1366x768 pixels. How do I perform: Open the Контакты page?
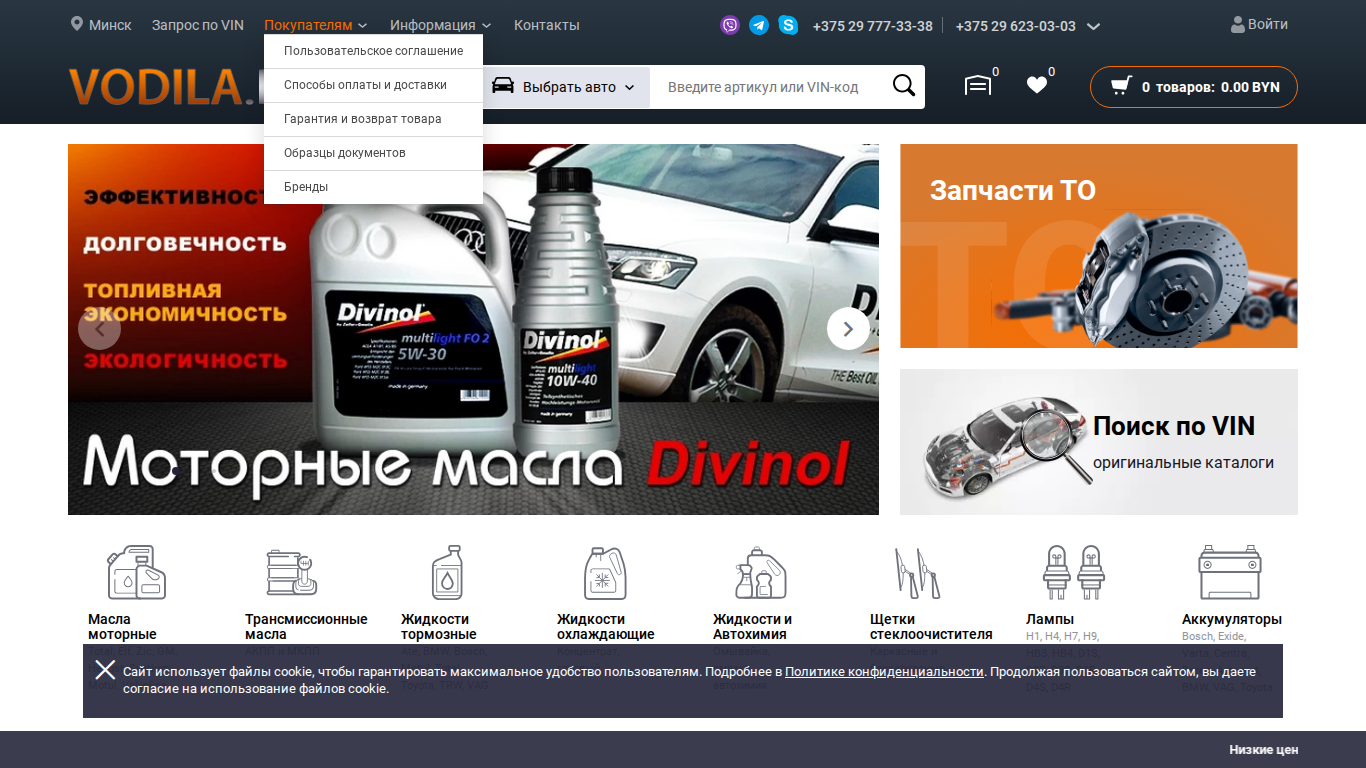click(546, 25)
